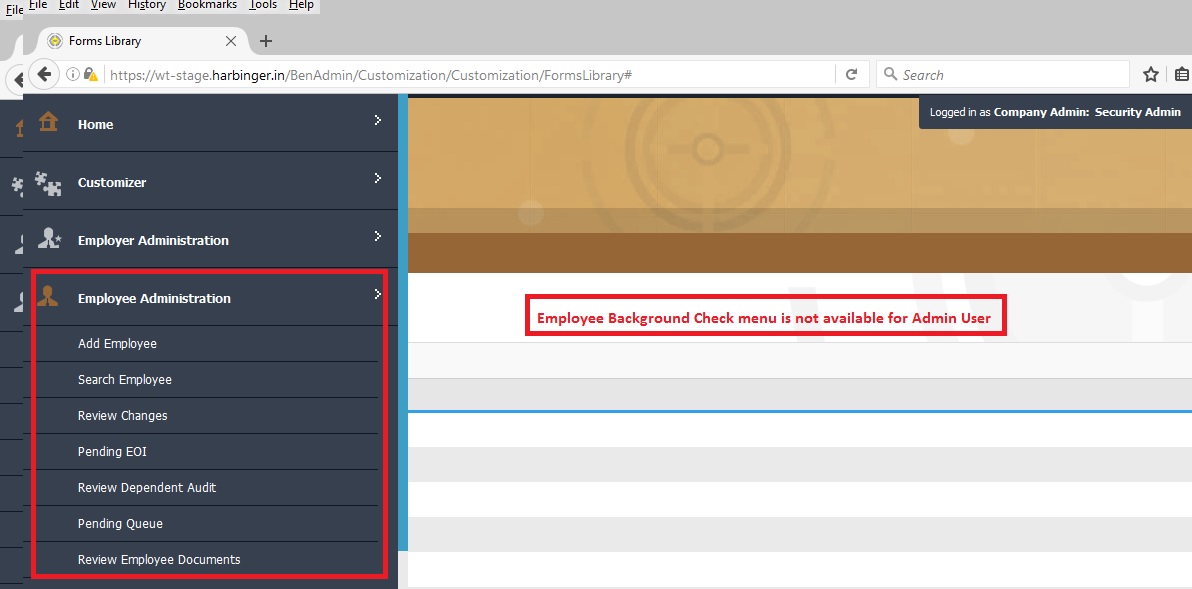Click the Employer Administration person icon
This screenshot has height=589, width=1192.
pos(49,239)
